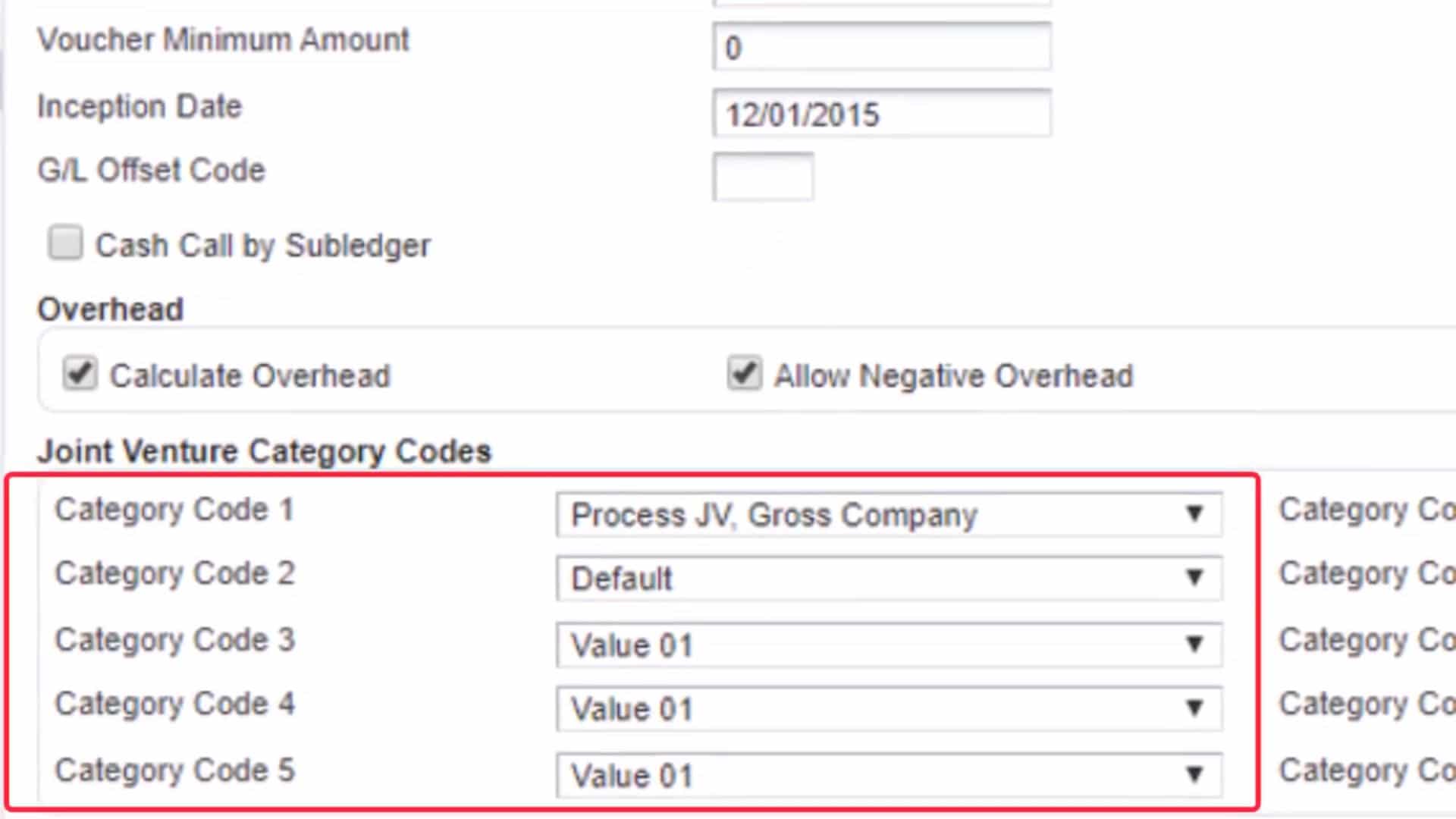Viewport: 1456px width, 819px height.
Task: Click 'Value 01' for Category Code 5
Action: [x=631, y=775]
